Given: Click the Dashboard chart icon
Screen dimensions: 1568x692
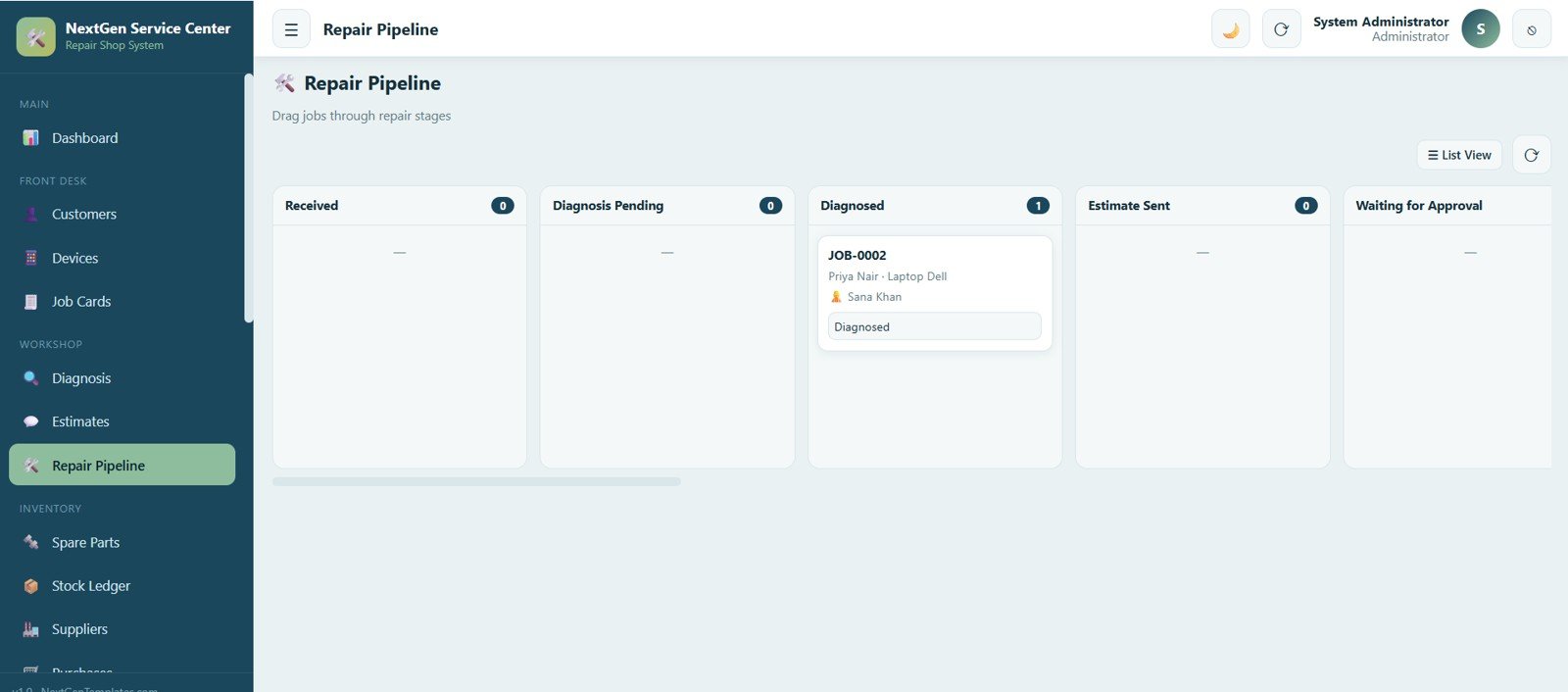Looking at the screenshot, I should 31,138.
